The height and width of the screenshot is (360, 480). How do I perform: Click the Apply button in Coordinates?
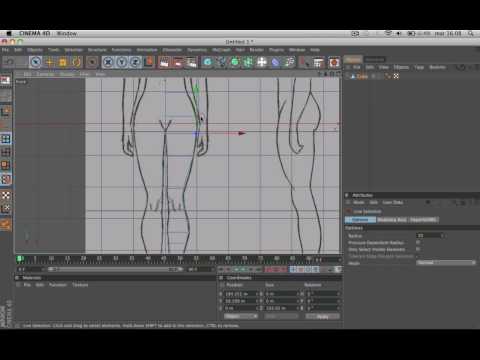323,316
